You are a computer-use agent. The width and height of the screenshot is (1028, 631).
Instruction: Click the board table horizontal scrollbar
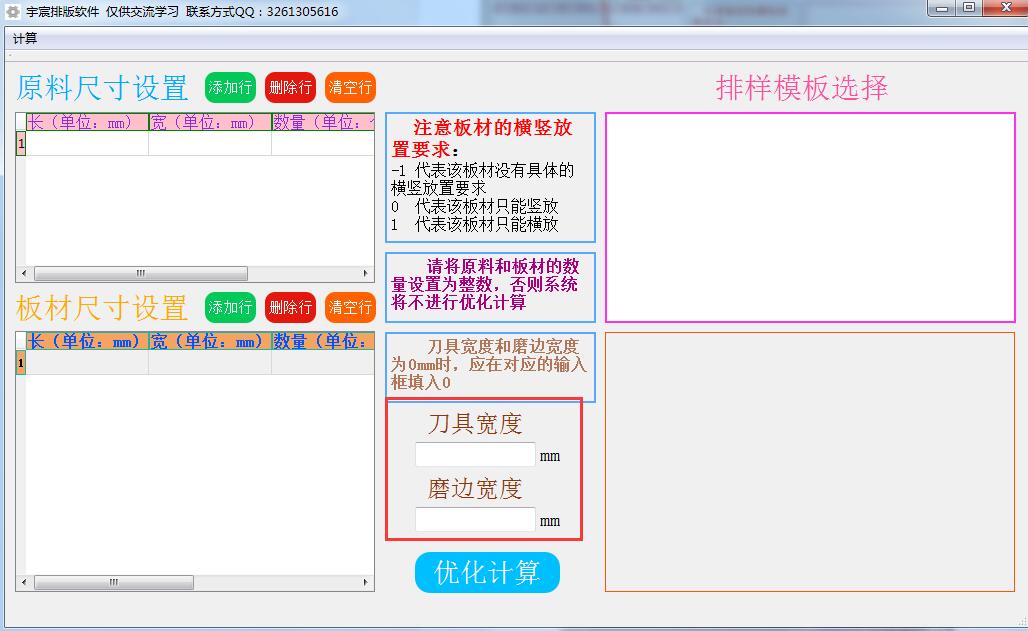[x=115, y=582]
